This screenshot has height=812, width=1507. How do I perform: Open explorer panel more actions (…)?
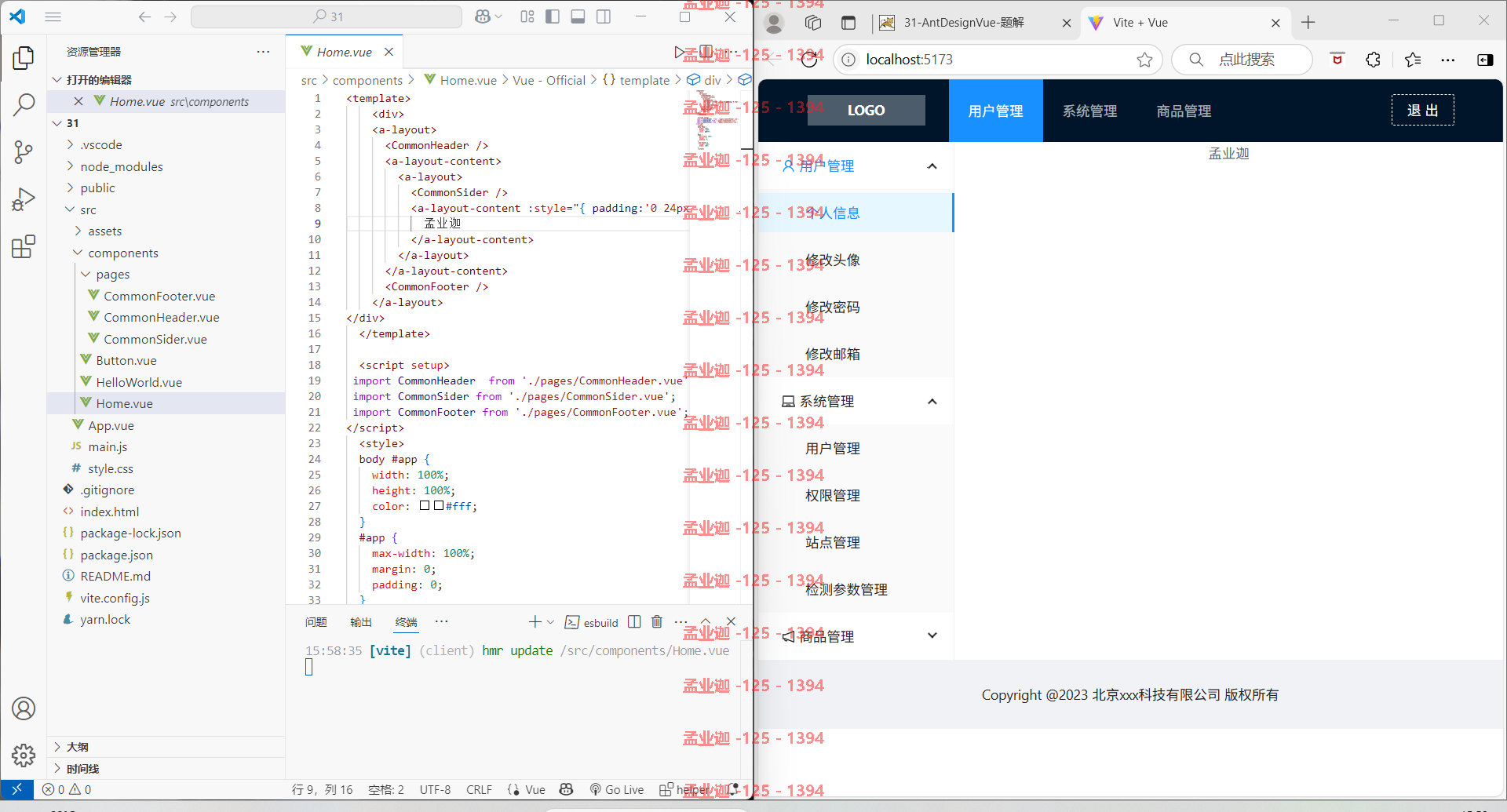point(263,52)
